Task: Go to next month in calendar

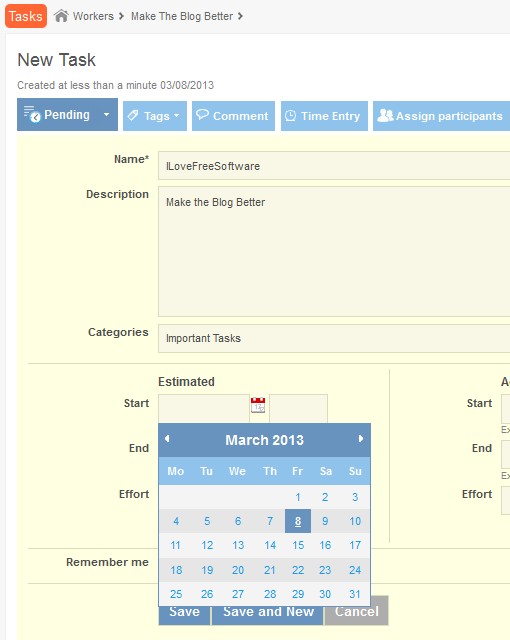Action: [361, 439]
